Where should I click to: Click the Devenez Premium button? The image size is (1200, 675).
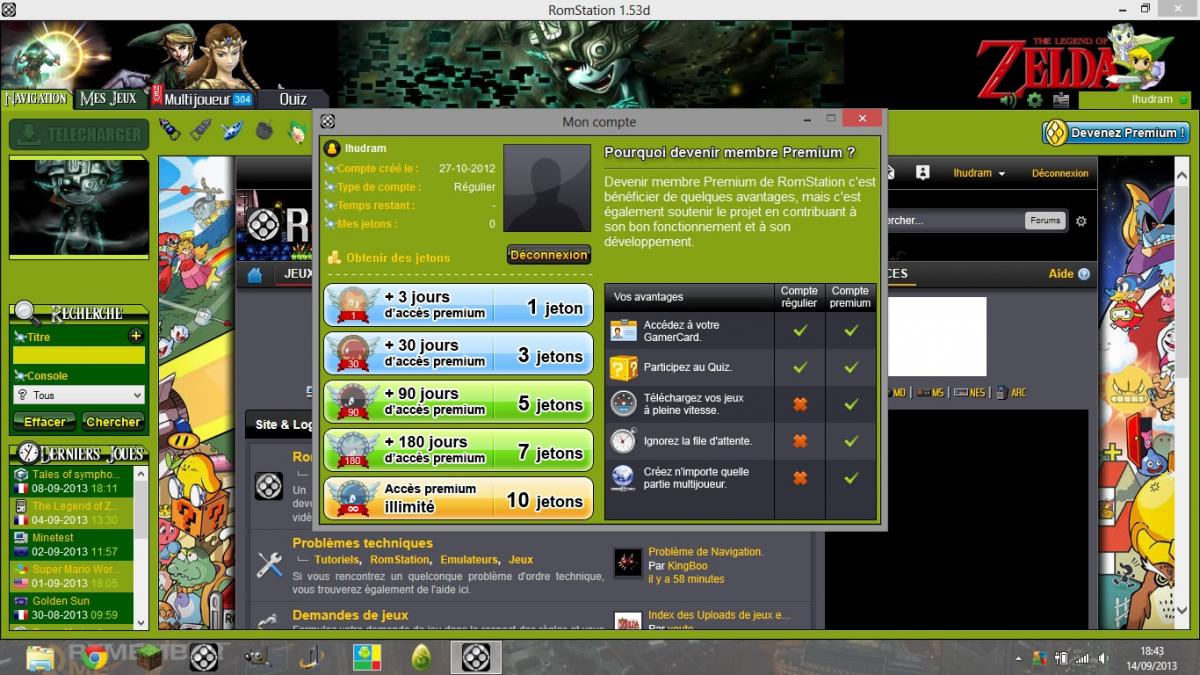(1115, 133)
